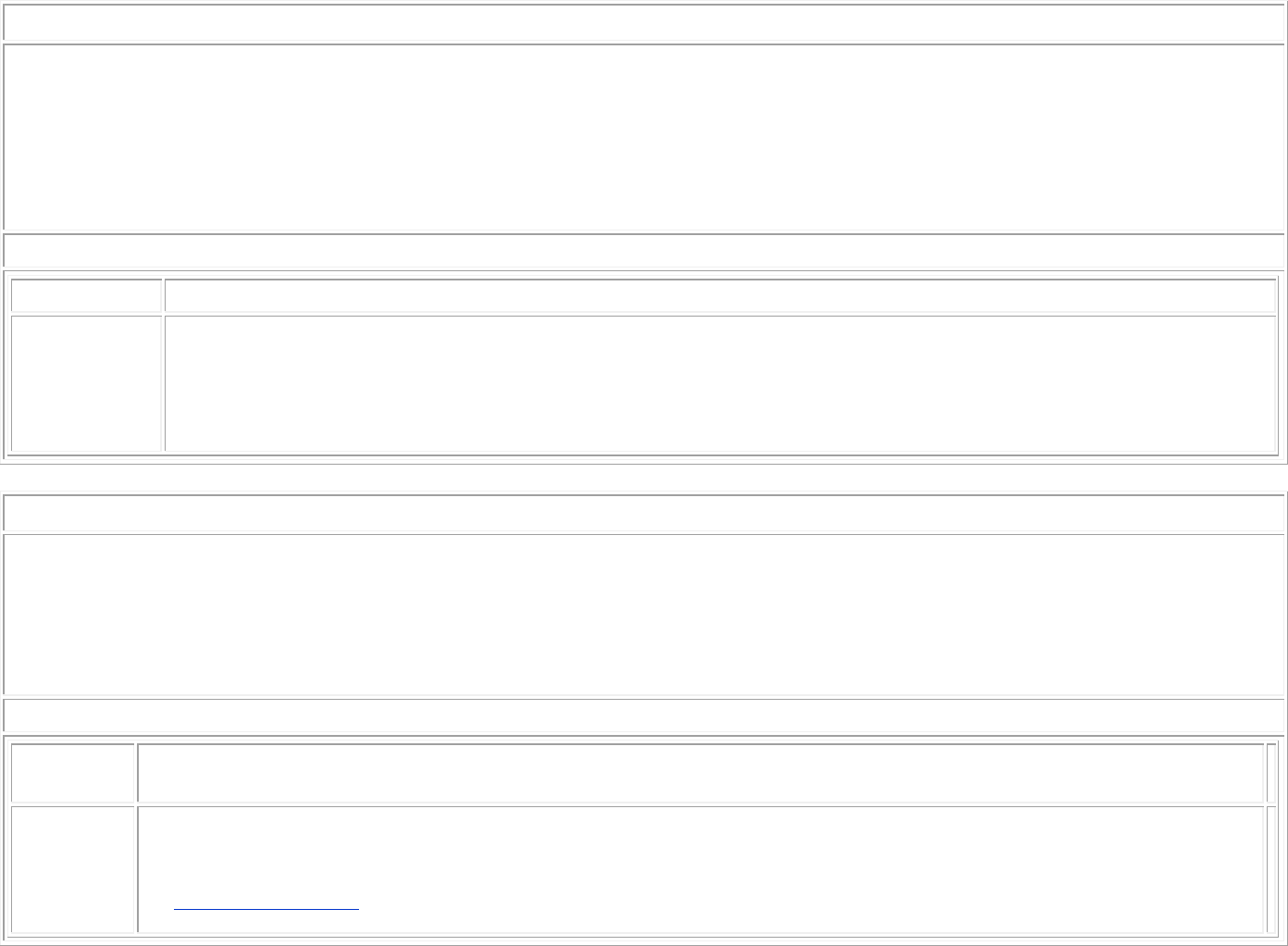Click the narrow body cell in the upper nested table
The height and width of the screenshot is (946, 1288).
[86, 383]
